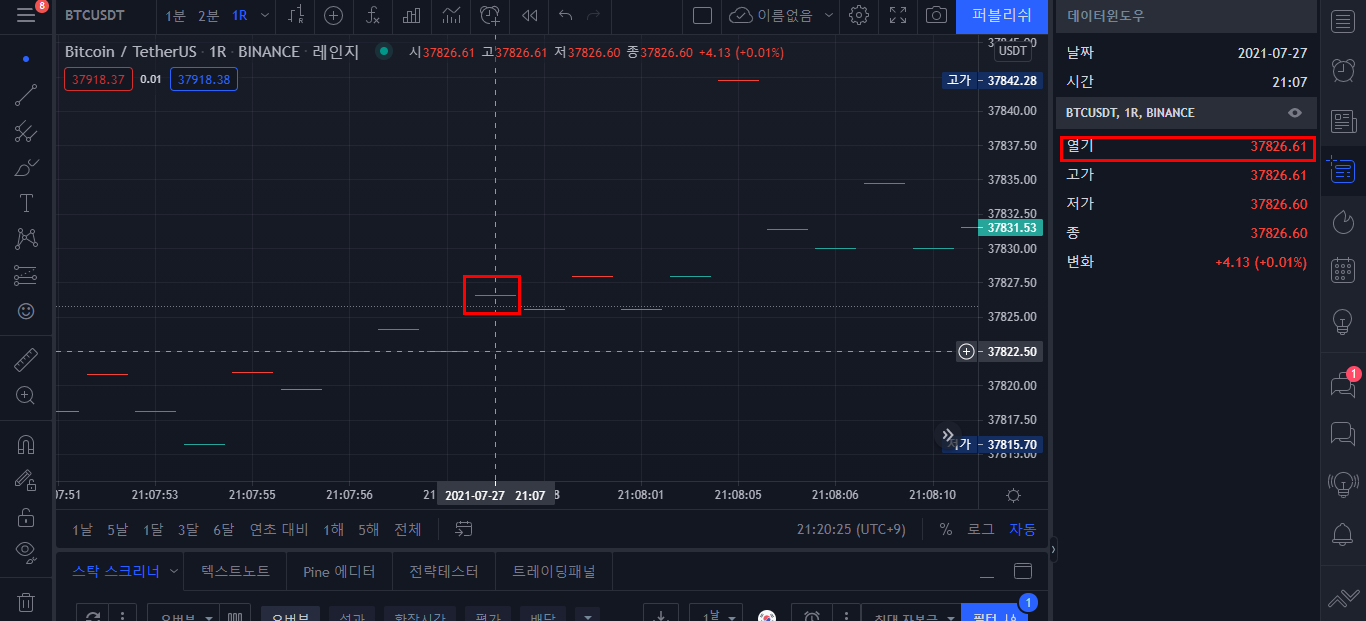Select the 2분 timeframe
This screenshot has width=1366, height=621.
pyautogui.click(x=208, y=15)
